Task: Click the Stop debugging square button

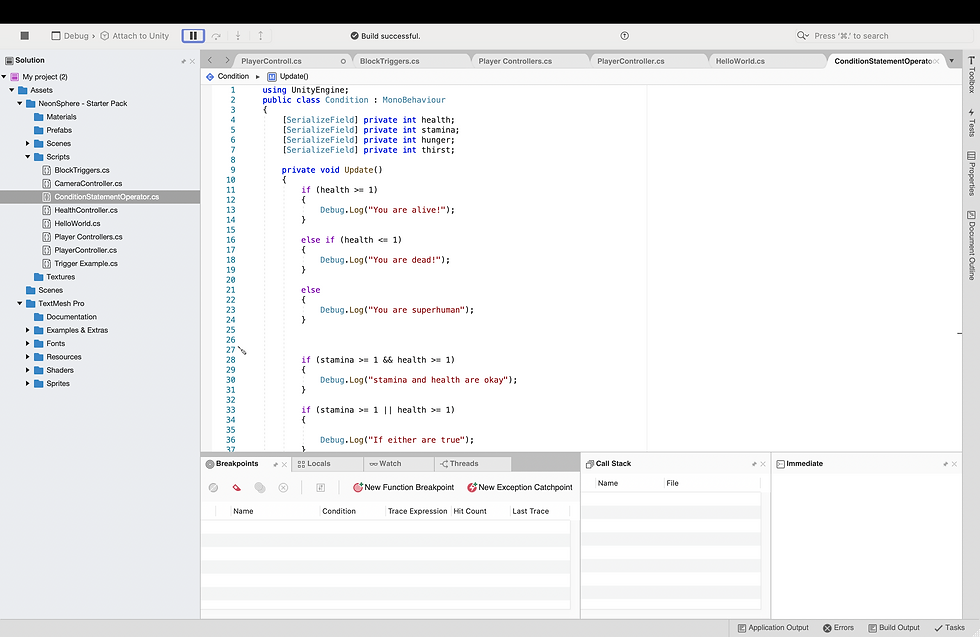Action: pos(25,36)
